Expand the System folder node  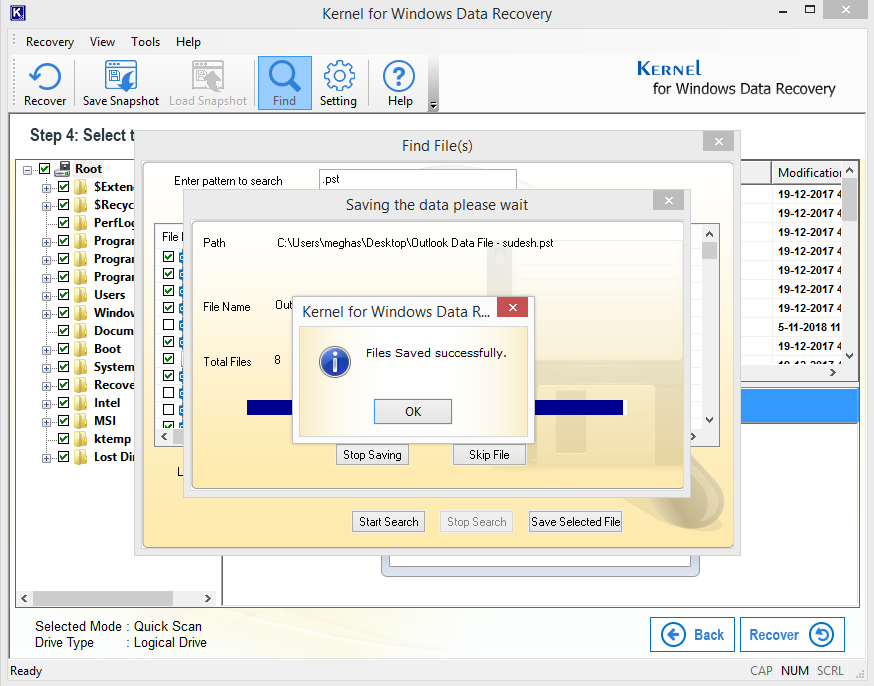pos(46,368)
